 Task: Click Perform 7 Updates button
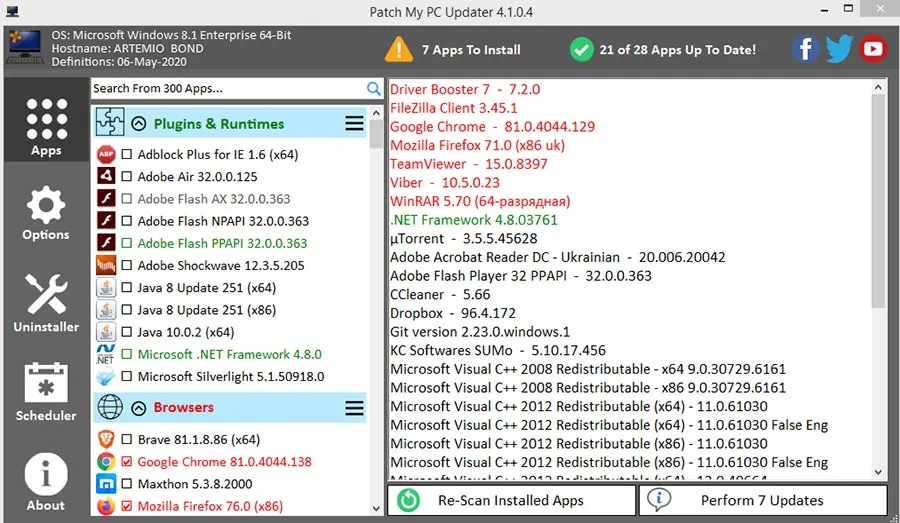(x=763, y=500)
